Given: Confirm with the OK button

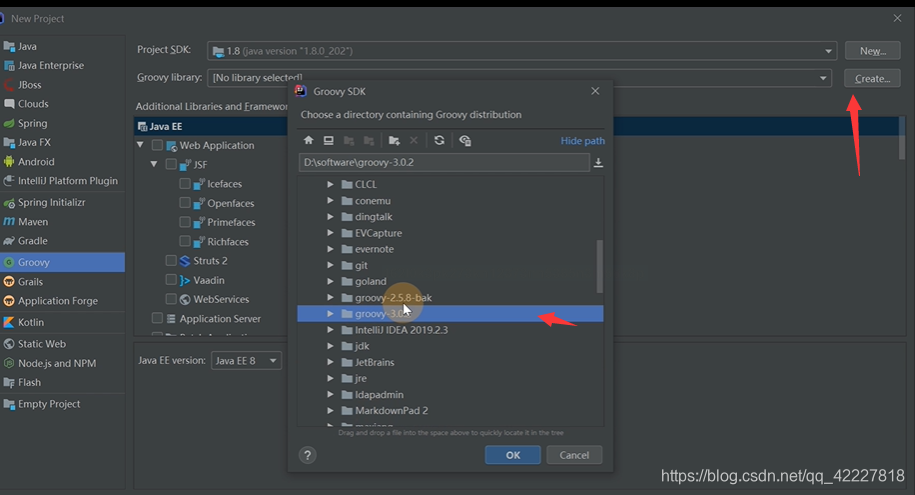Looking at the screenshot, I should point(513,455).
